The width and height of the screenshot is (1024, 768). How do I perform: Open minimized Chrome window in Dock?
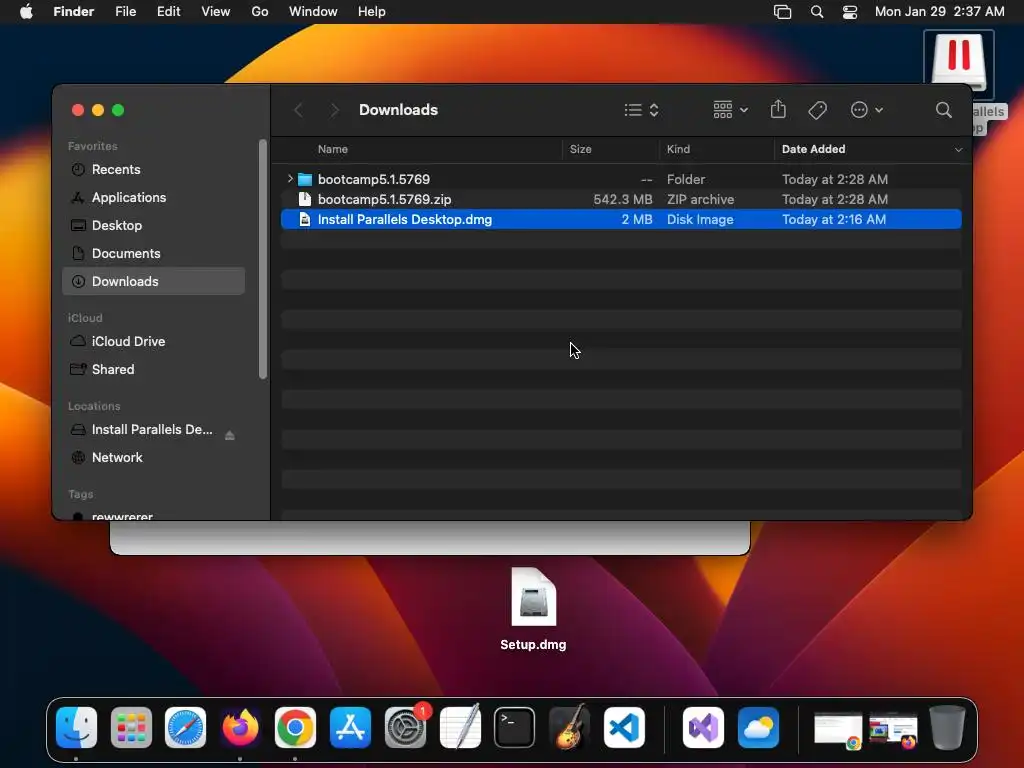pyautogui.click(x=839, y=730)
